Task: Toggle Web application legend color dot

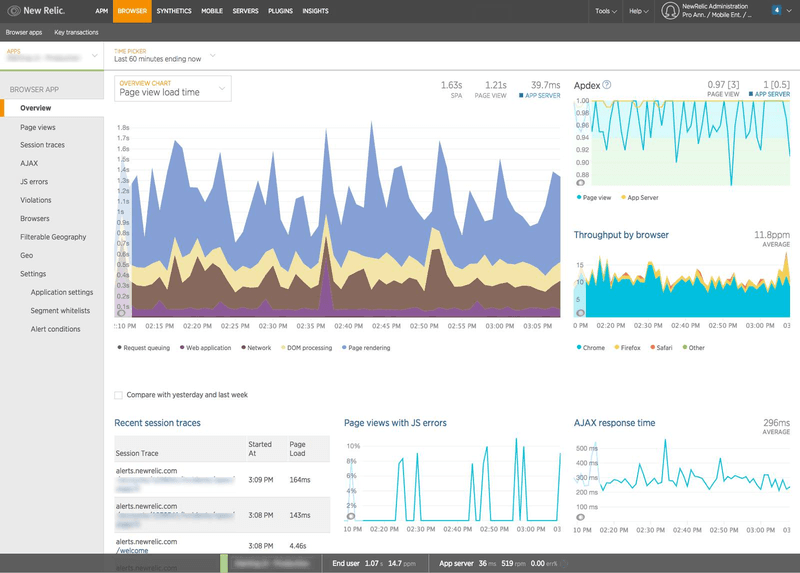Action: click(x=181, y=348)
